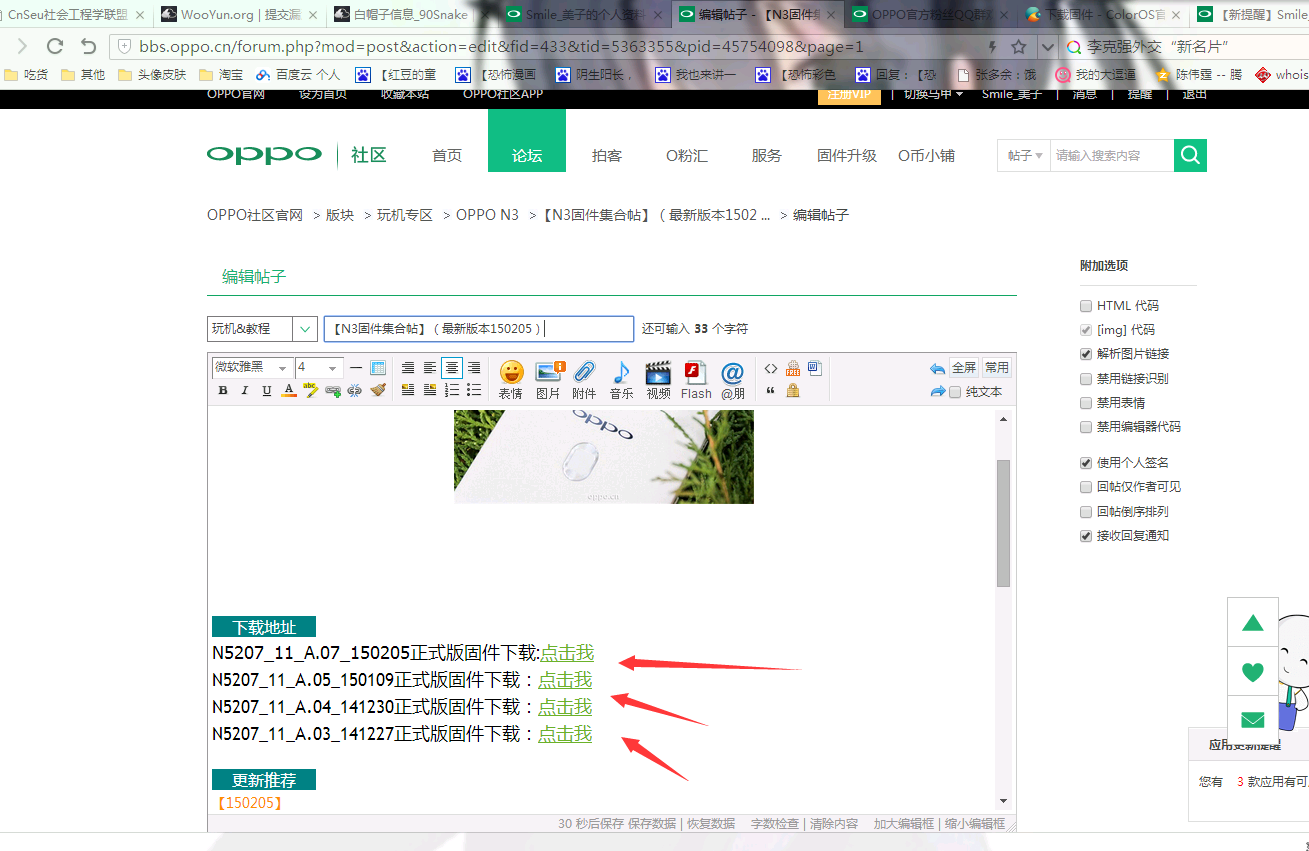
Task: Open the O粉汇 navigation tab
Action: pos(687,156)
